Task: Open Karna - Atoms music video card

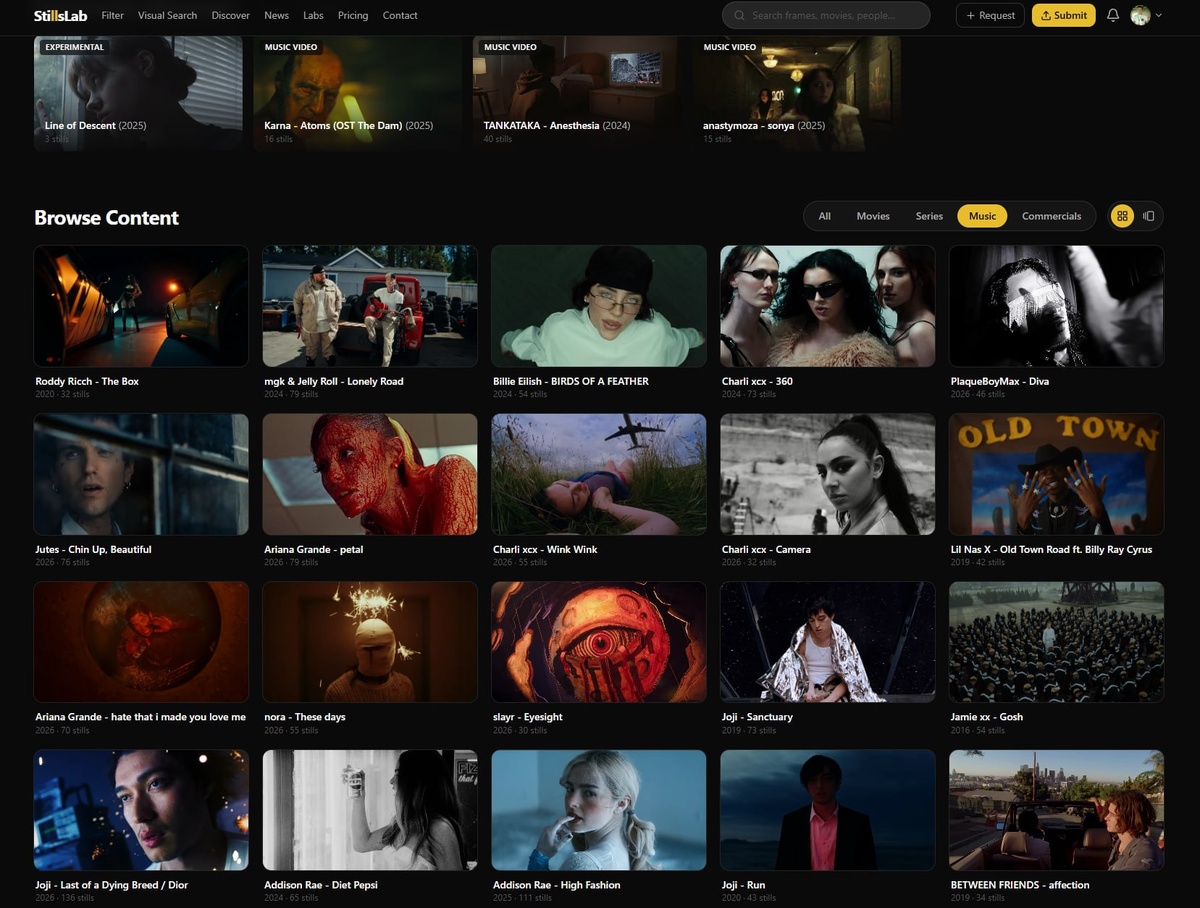Action: (x=358, y=93)
